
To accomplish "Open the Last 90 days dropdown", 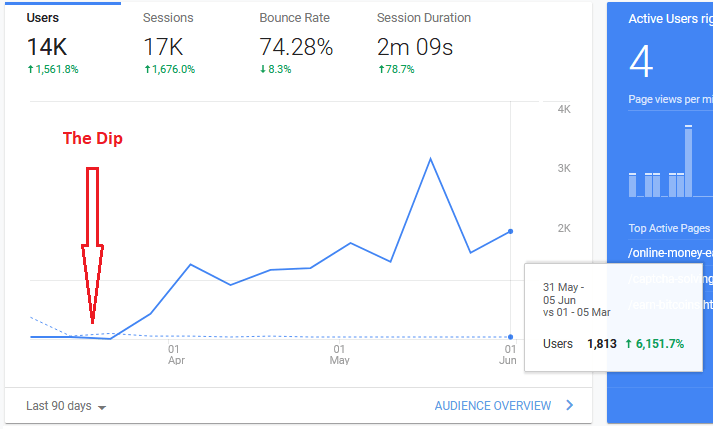I will point(66,406).
